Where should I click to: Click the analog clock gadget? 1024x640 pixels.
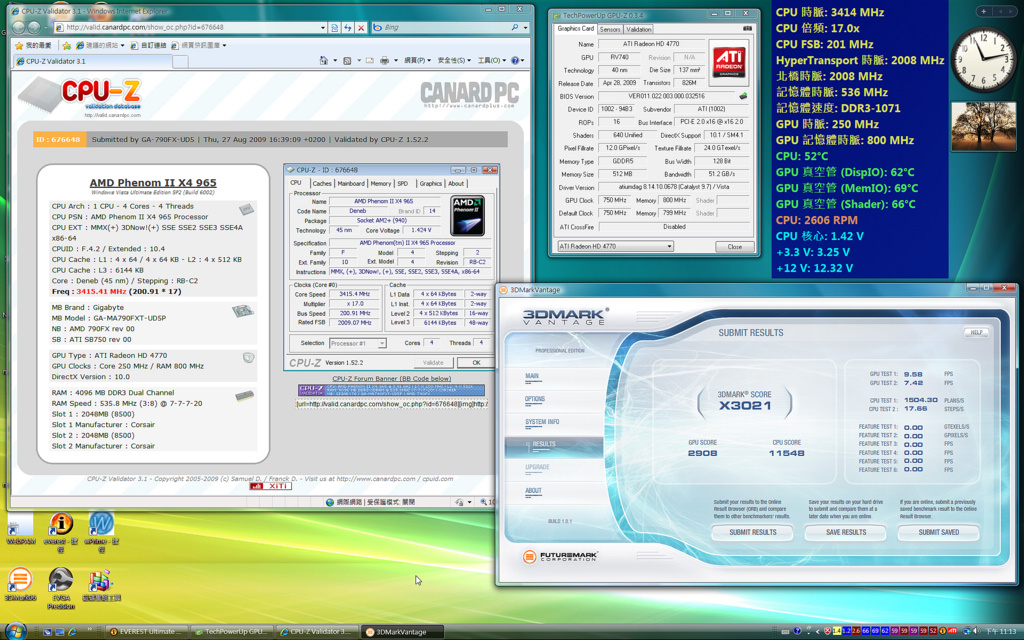click(984, 60)
